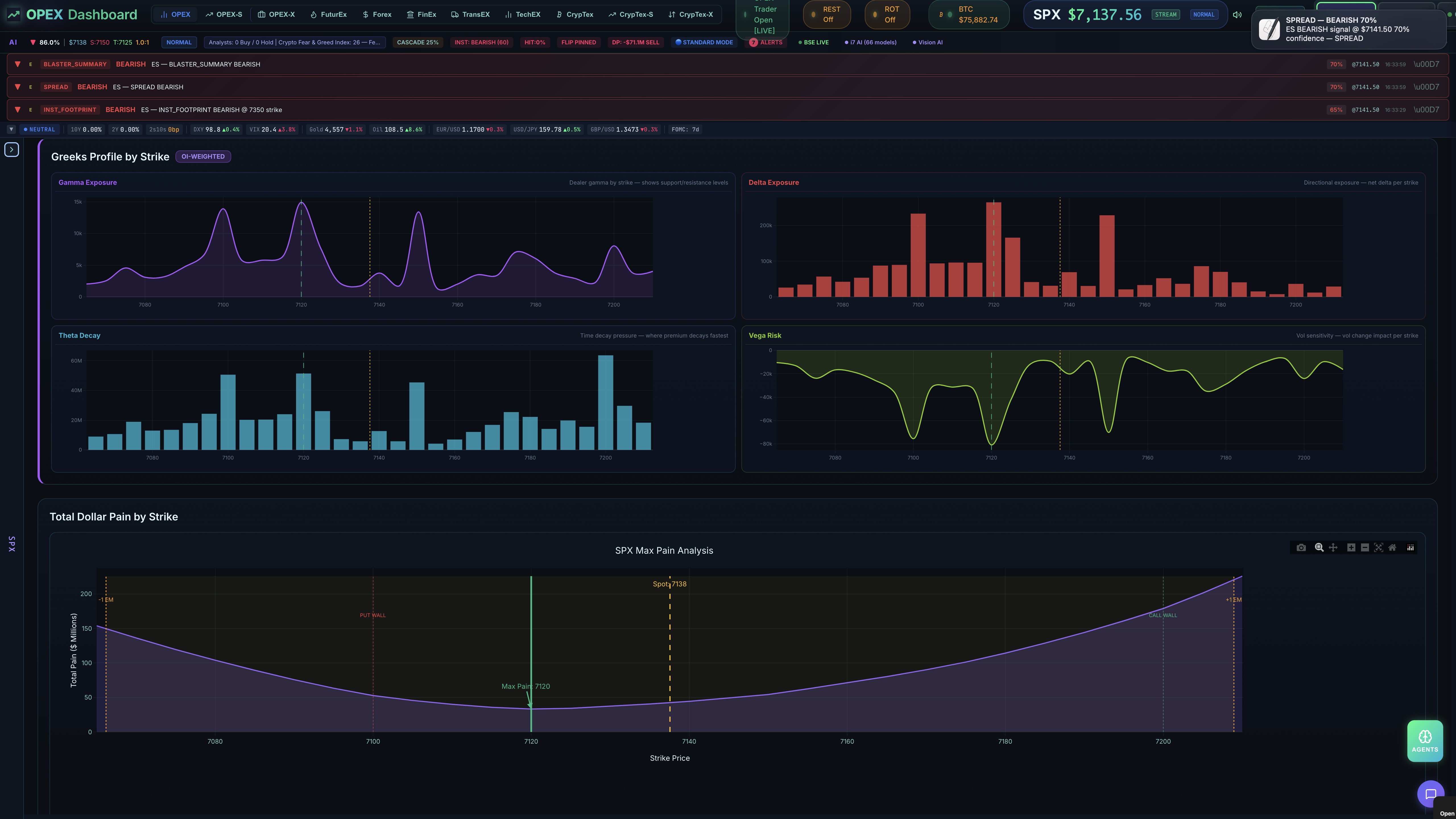This screenshot has width=1456, height=819.
Task: Switch to the Forex tab
Action: click(377, 15)
